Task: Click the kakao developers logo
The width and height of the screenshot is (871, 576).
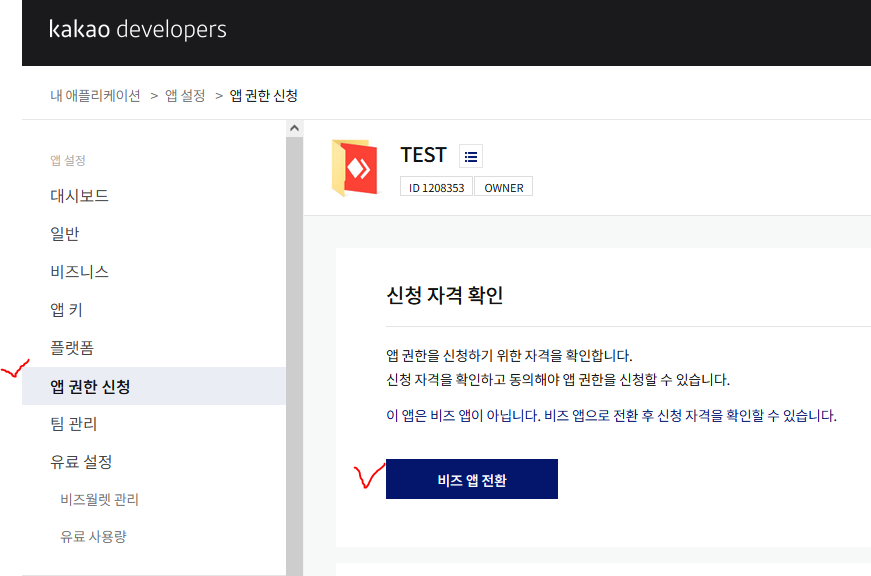Action: pos(137,29)
